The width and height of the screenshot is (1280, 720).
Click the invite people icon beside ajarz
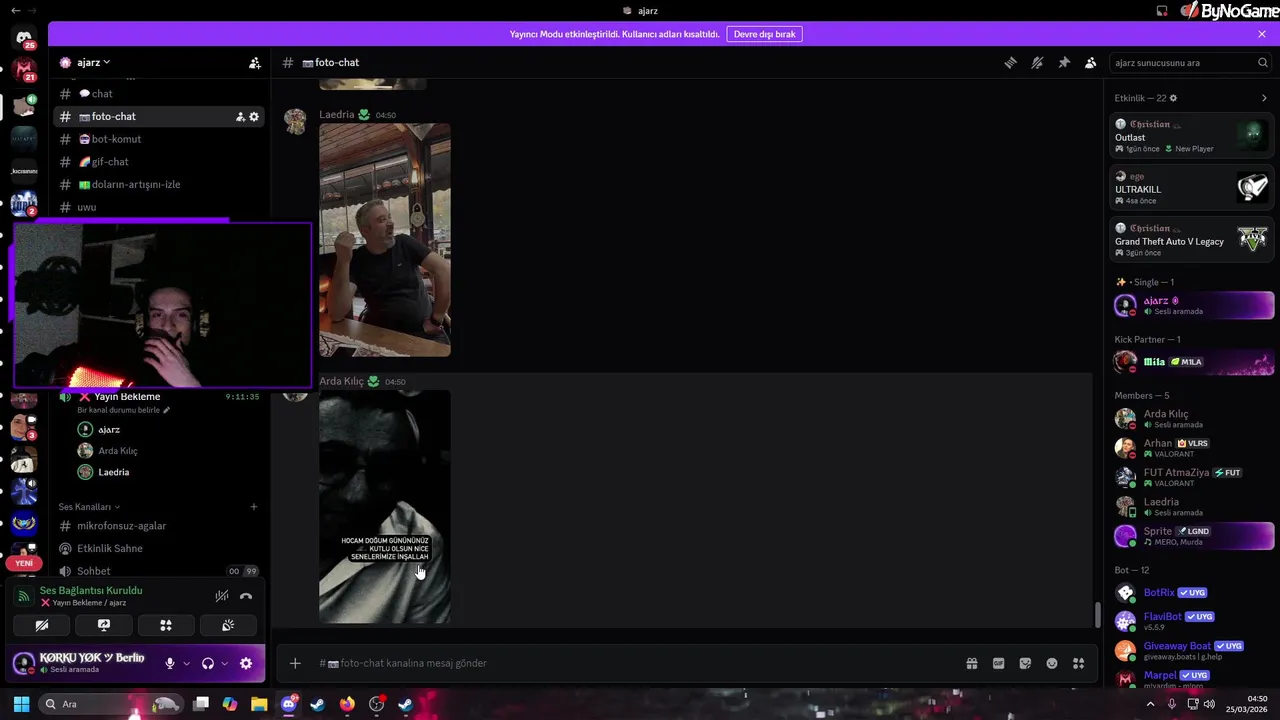(255, 62)
